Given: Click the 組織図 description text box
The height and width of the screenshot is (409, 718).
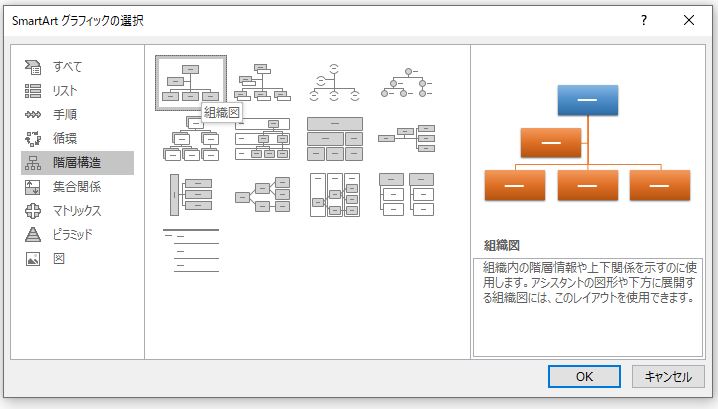Looking at the screenshot, I should (x=588, y=307).
